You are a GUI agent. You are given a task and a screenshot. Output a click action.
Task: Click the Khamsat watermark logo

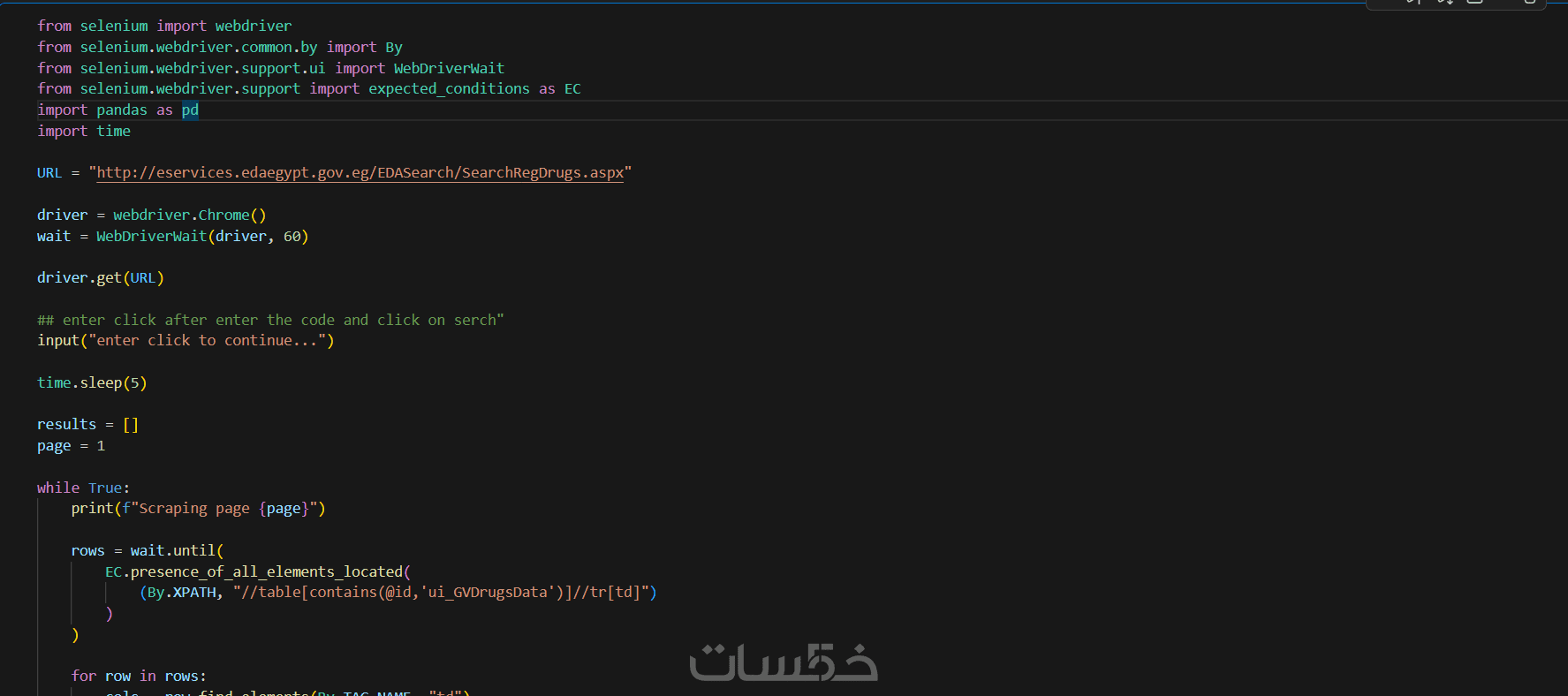(x=784, y=662)
